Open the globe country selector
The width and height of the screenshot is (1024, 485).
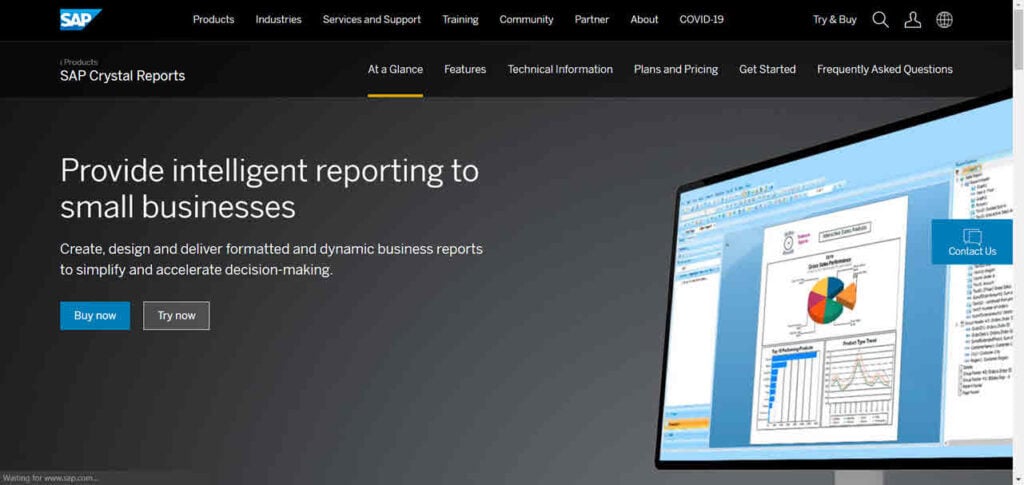(x=944, y=20)
